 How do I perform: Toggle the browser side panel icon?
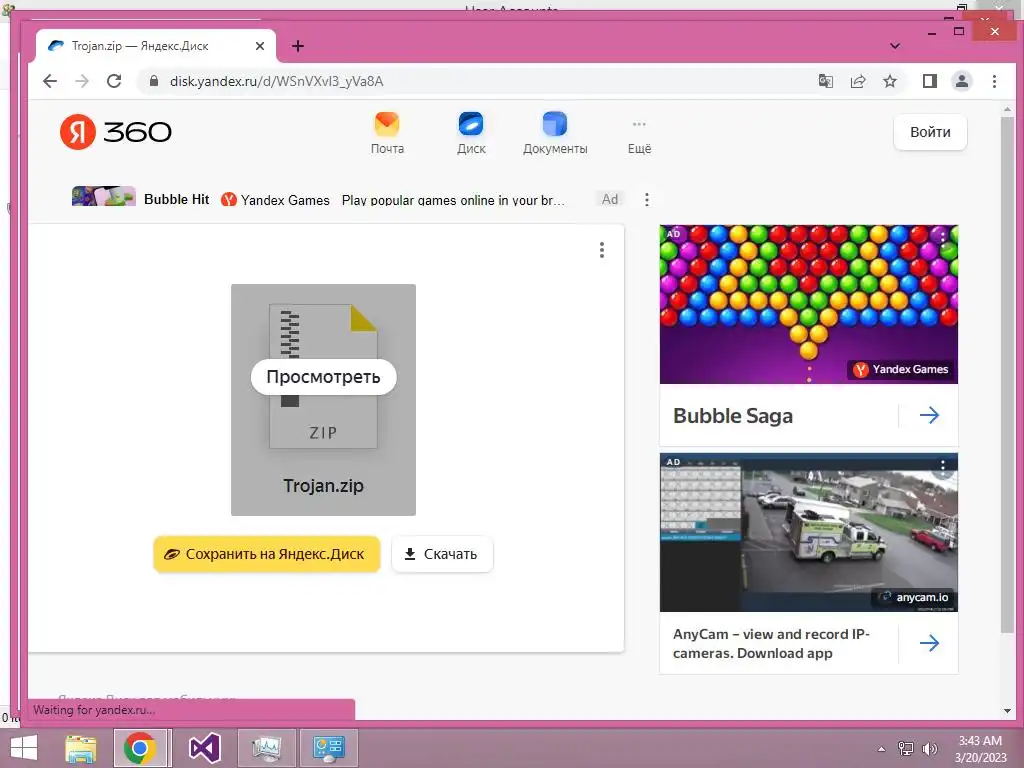pyautogui.click(x=929, y=81)
